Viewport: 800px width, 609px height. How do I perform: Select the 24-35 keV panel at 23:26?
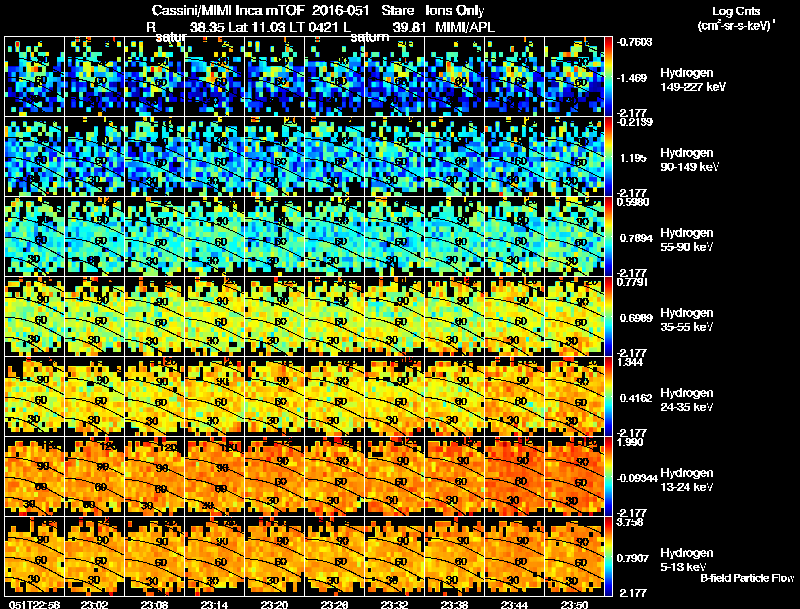334,397
